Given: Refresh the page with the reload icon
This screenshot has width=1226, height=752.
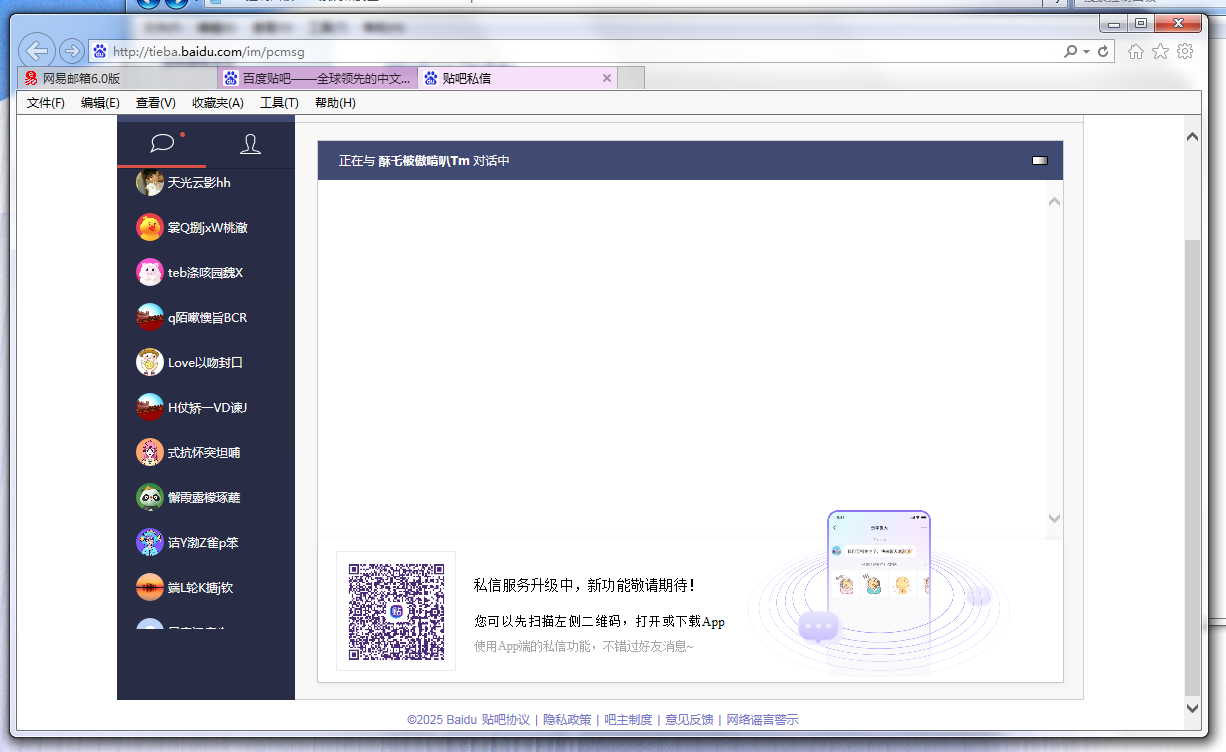Looking at the screenshot, I should coord(1104,51).
